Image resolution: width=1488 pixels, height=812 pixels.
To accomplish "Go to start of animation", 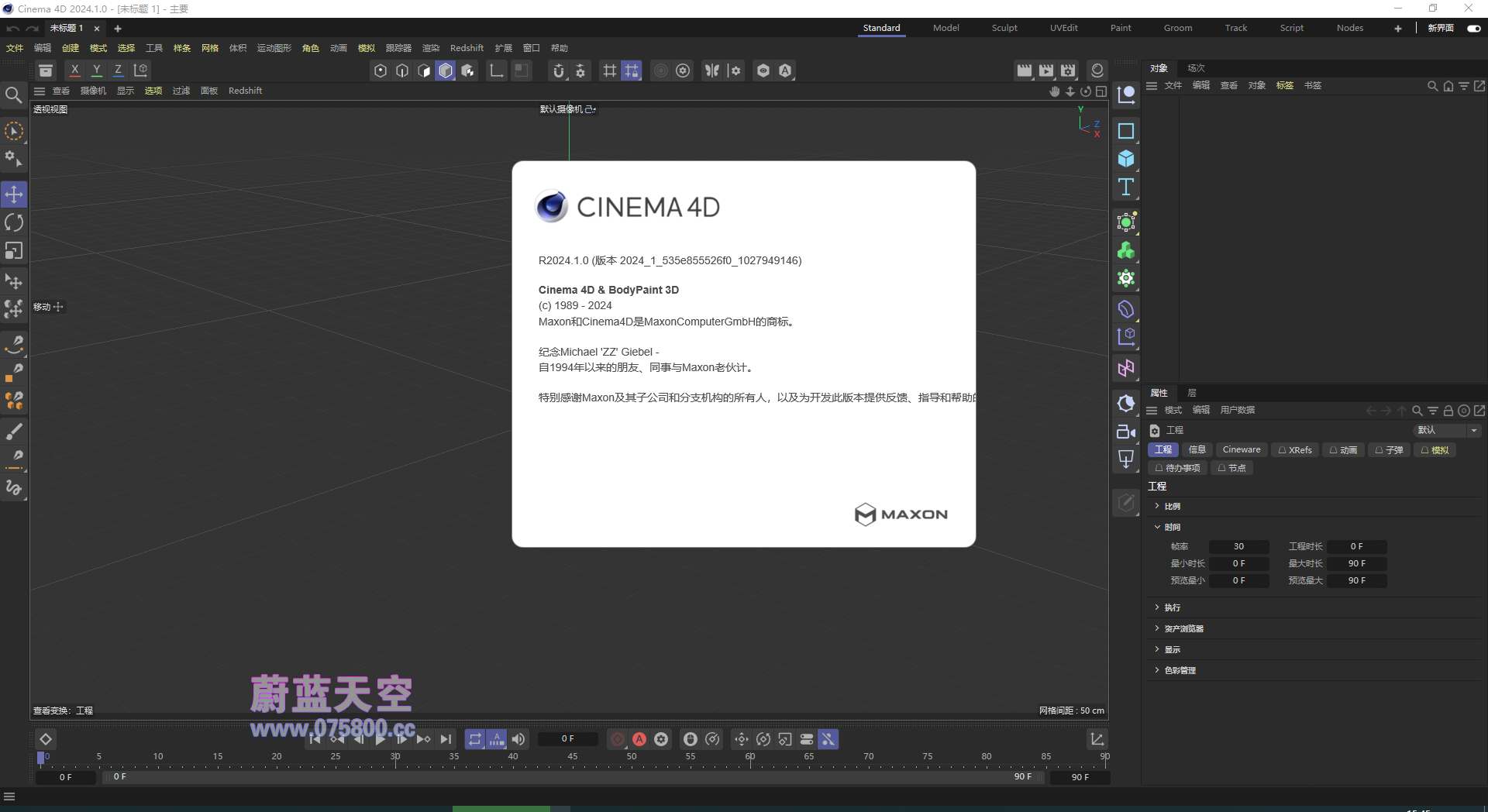I will coord(315,739).
